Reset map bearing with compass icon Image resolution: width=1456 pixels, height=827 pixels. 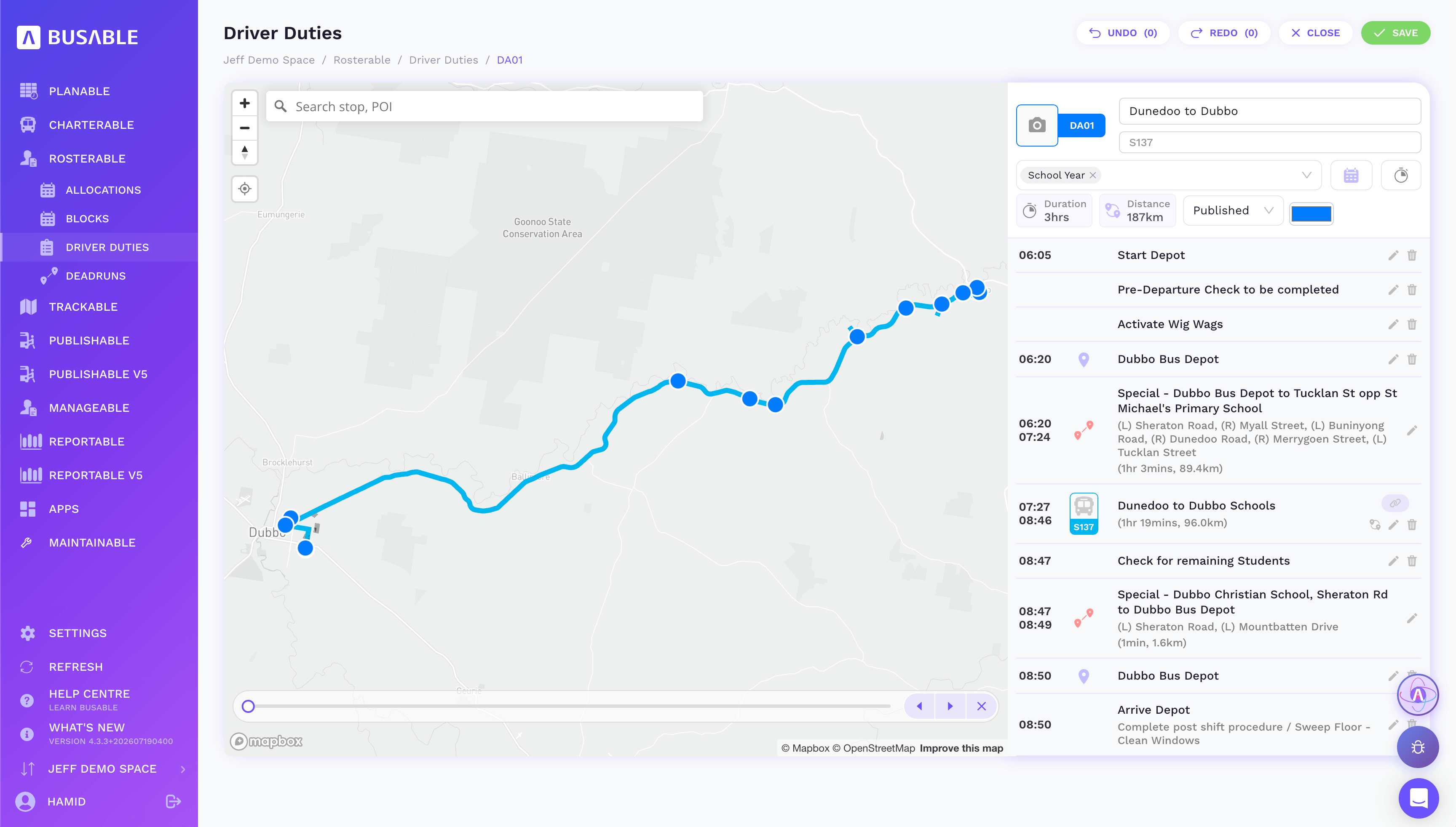pos(244,152)
